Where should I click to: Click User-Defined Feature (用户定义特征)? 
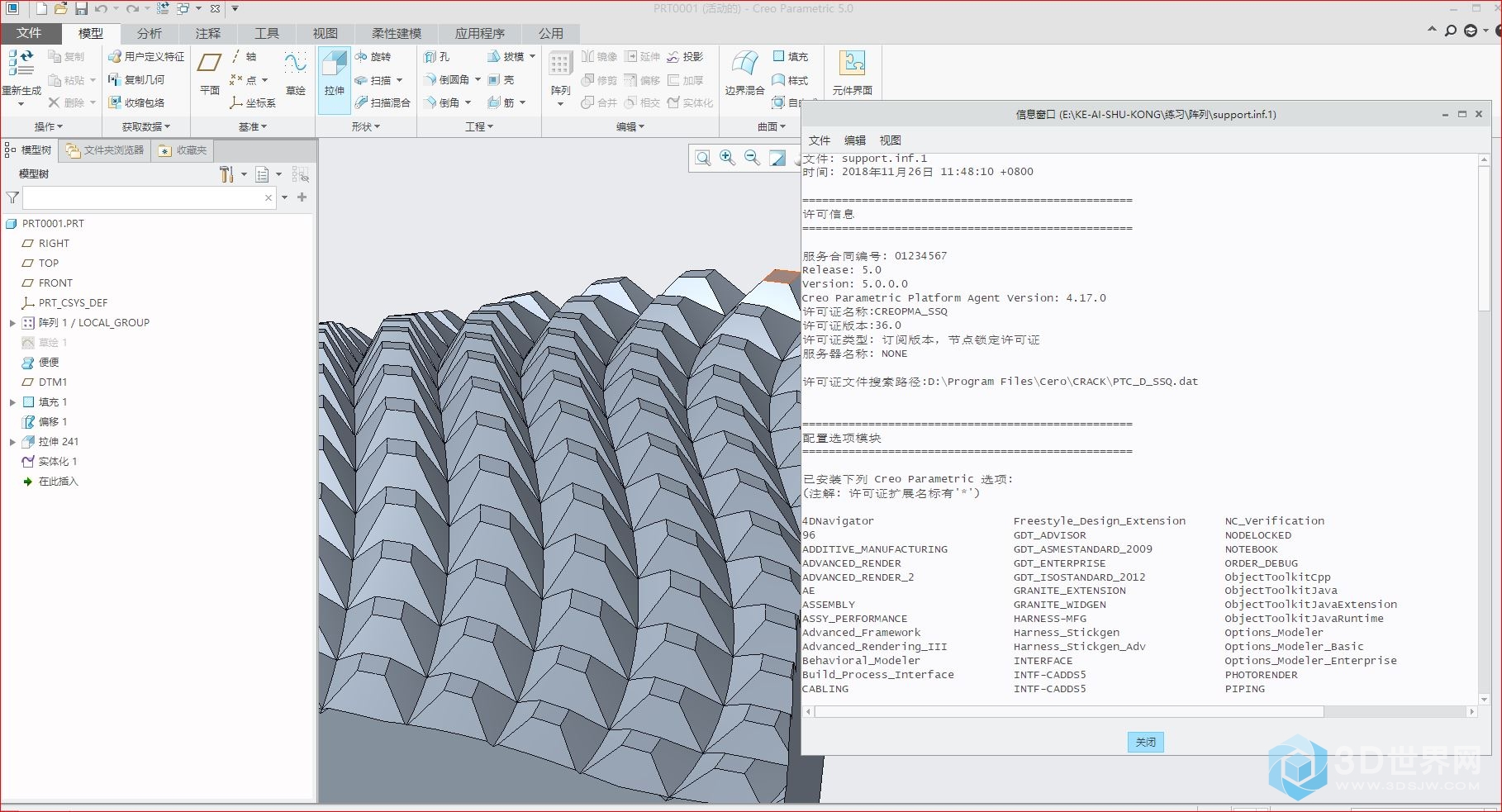click(146, 56)
